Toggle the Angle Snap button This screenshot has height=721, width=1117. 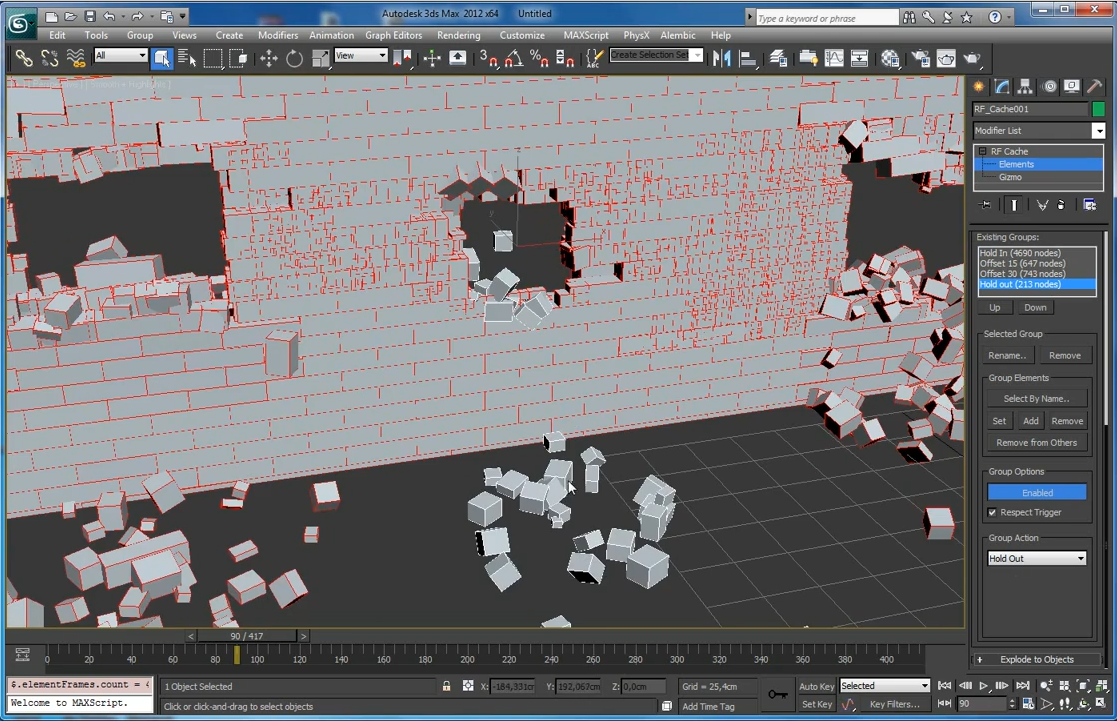pos(513,58)
